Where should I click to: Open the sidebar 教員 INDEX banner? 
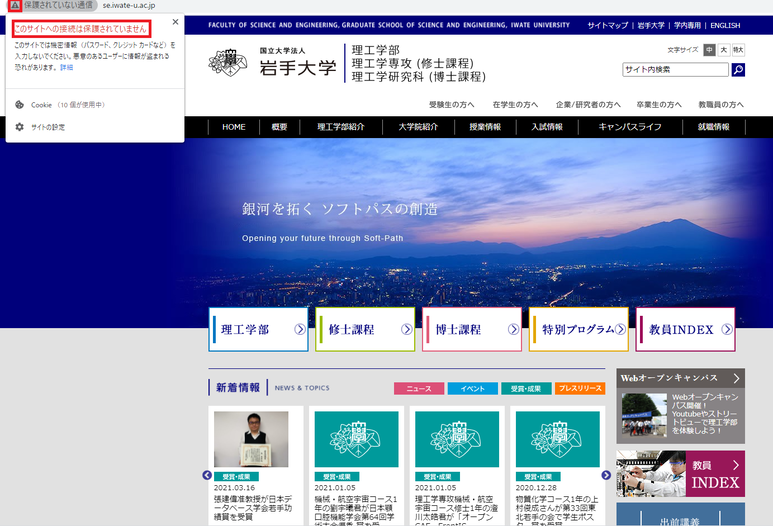(680, 473)
